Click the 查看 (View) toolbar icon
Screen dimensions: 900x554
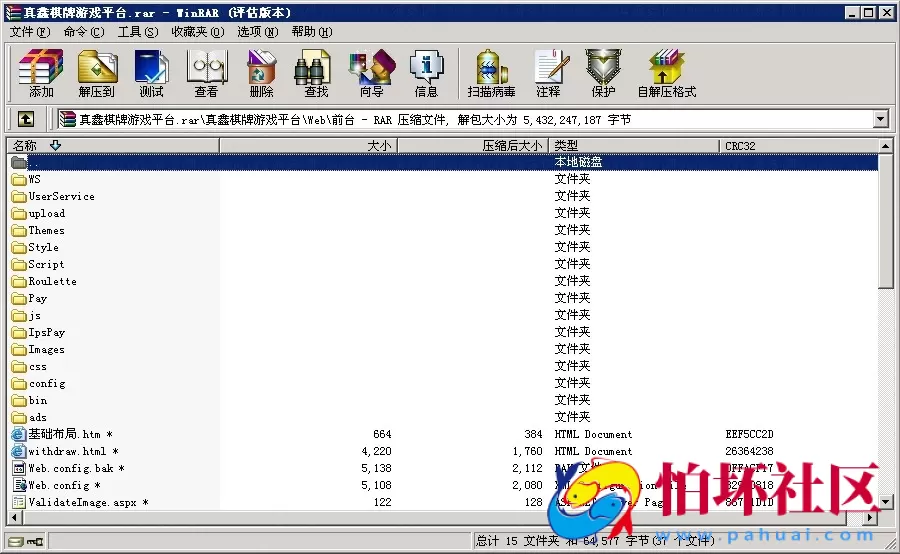(207, 73)
